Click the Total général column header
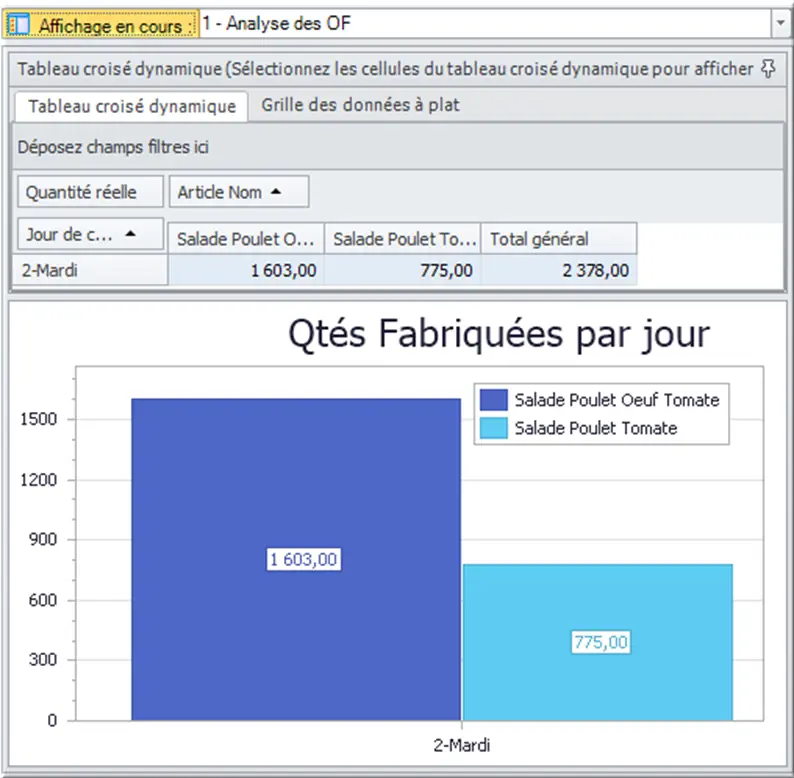This screenshot has width=794, height=778. (x=559, y=239)
